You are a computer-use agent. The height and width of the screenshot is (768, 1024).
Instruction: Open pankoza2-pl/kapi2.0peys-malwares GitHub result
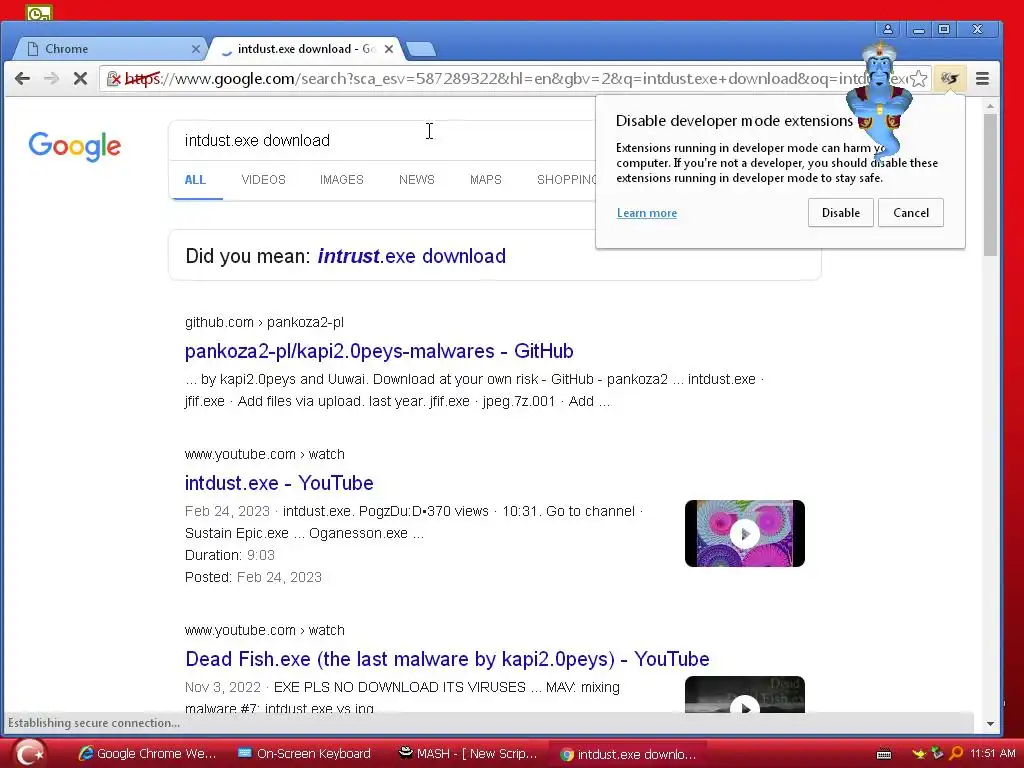[379, 351]
